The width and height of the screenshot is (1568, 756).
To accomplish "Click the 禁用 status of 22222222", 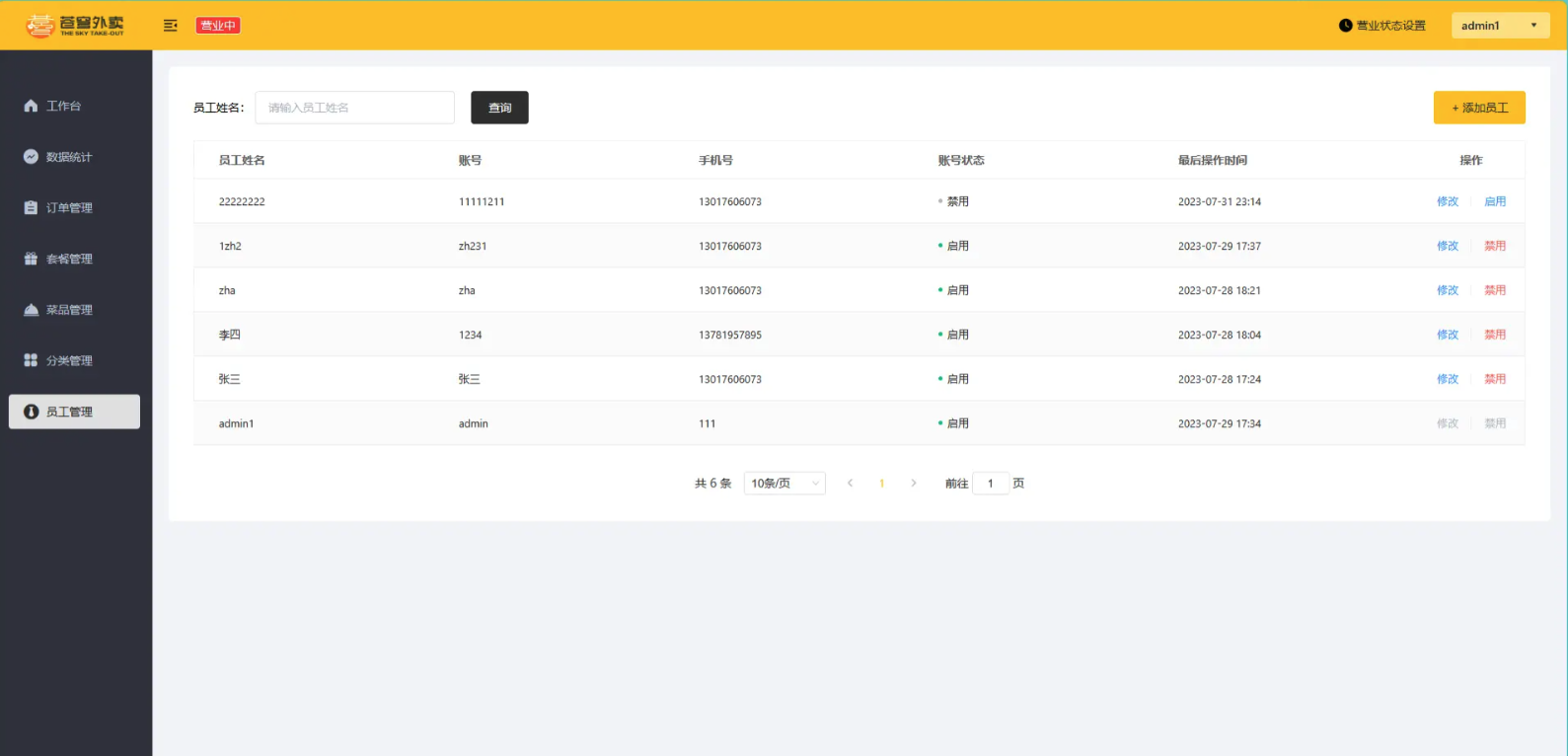I will click(953, 201).
